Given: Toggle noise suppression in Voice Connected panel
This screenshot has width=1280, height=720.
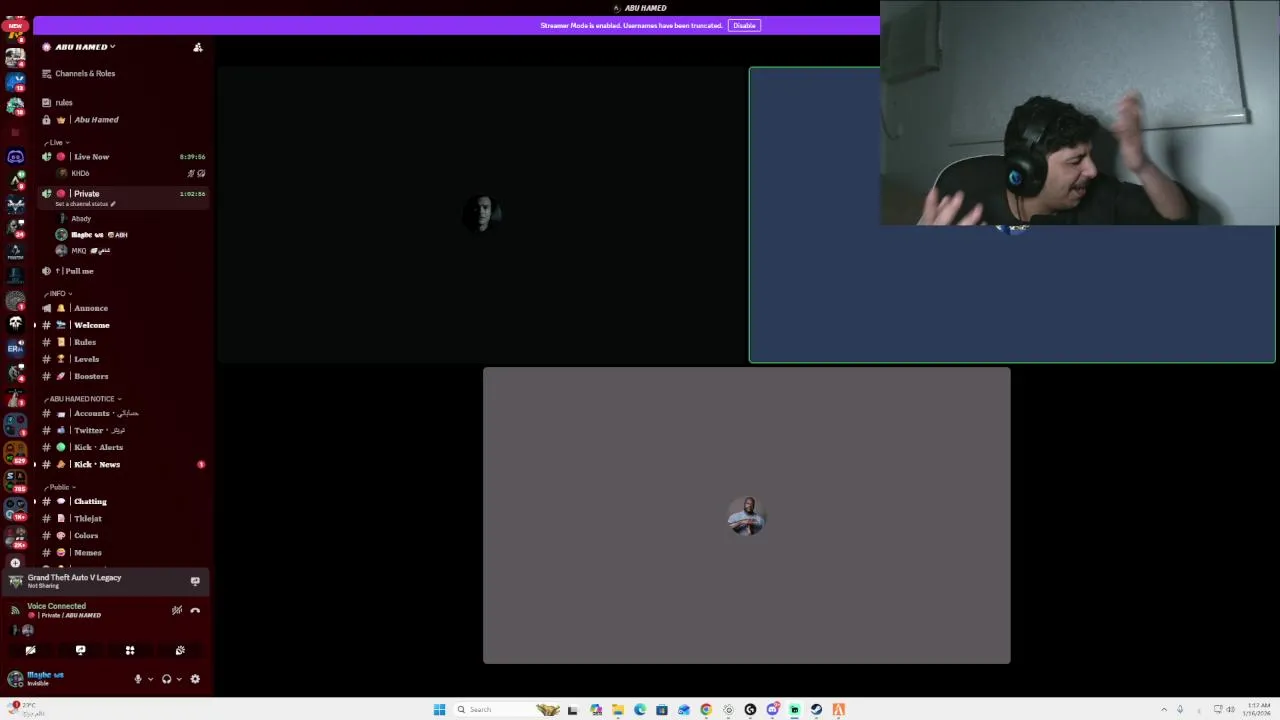Looking at the screenshot, I should click(x=177, y=610).
